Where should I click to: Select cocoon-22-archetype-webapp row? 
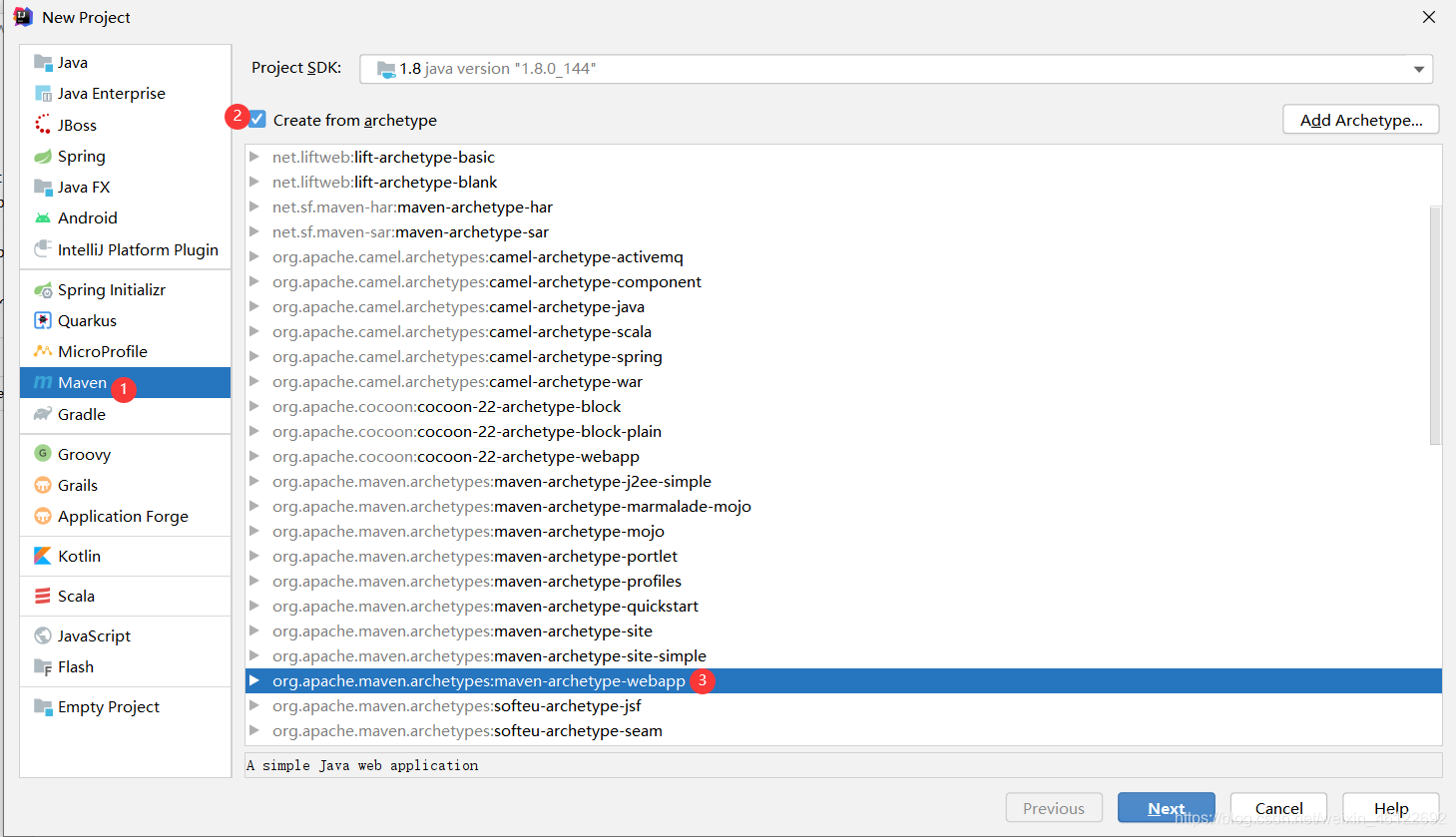tap(843, 456)
